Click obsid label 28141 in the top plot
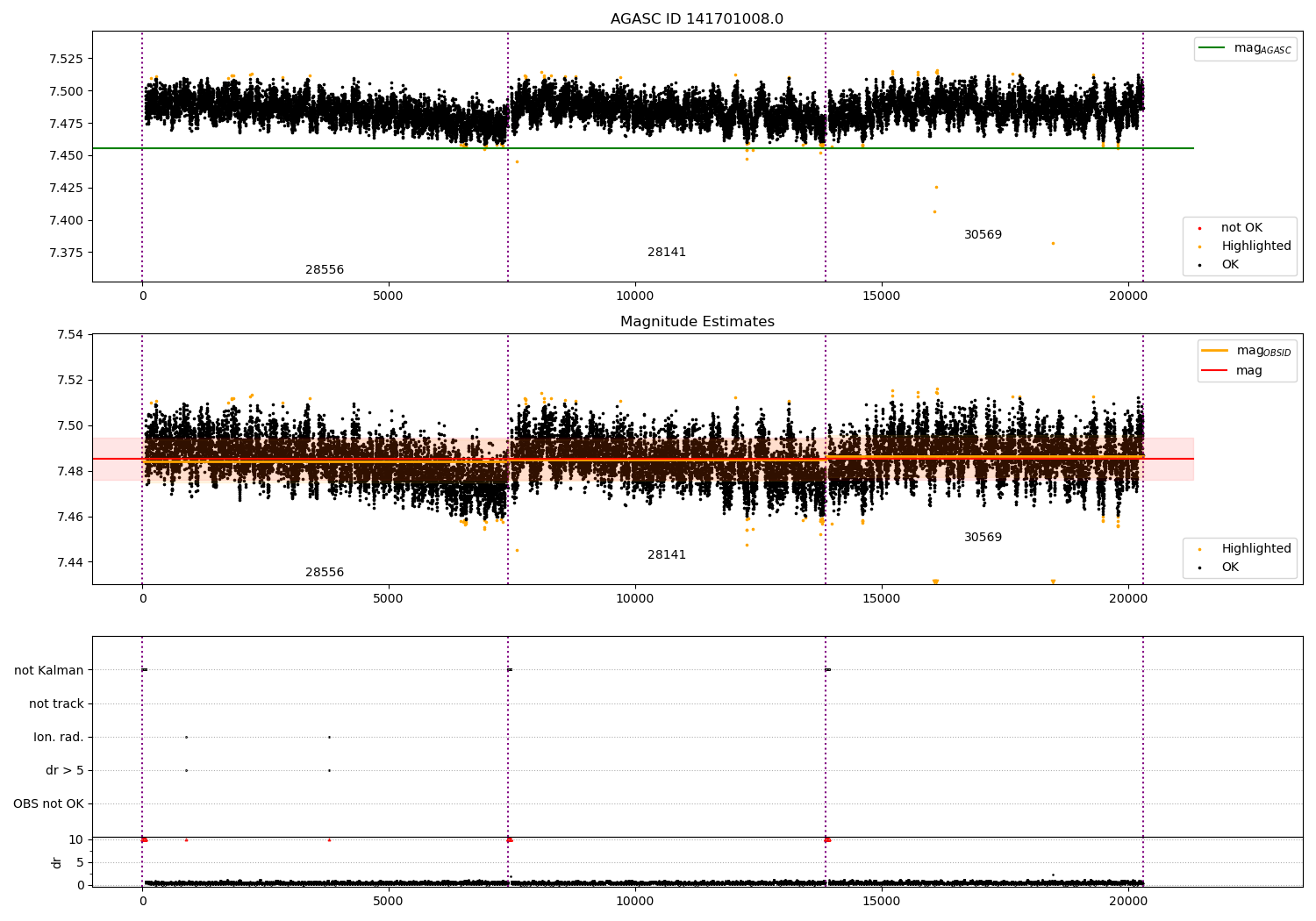This screenshot has height=921, width=1316. (x=667, y=253)
